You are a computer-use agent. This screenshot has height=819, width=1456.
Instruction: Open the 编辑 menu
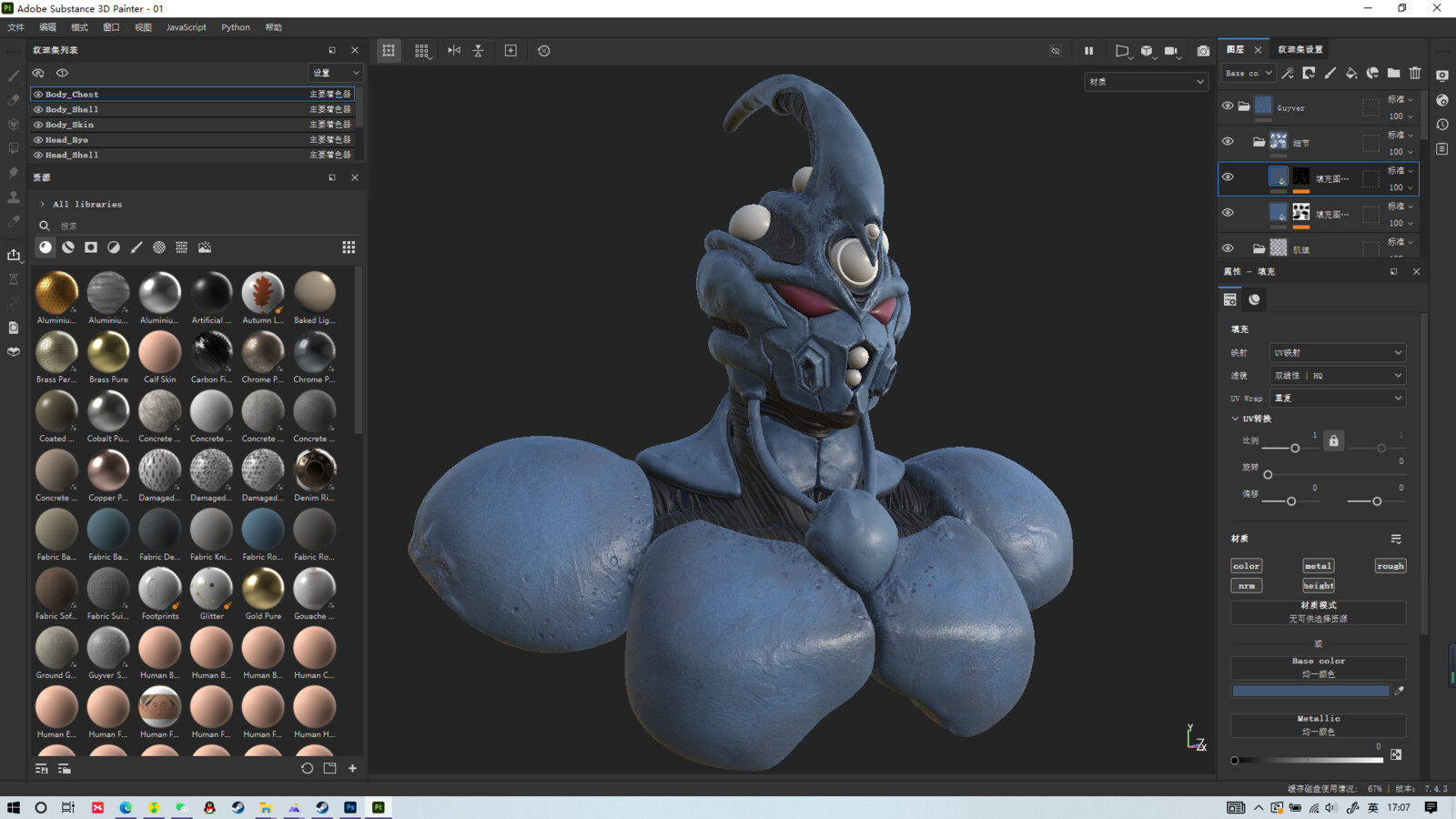click(47, 27)
